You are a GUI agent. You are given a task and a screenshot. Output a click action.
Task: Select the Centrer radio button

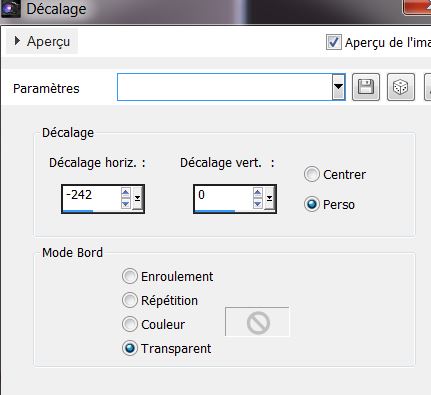click(x=312, y=174)
